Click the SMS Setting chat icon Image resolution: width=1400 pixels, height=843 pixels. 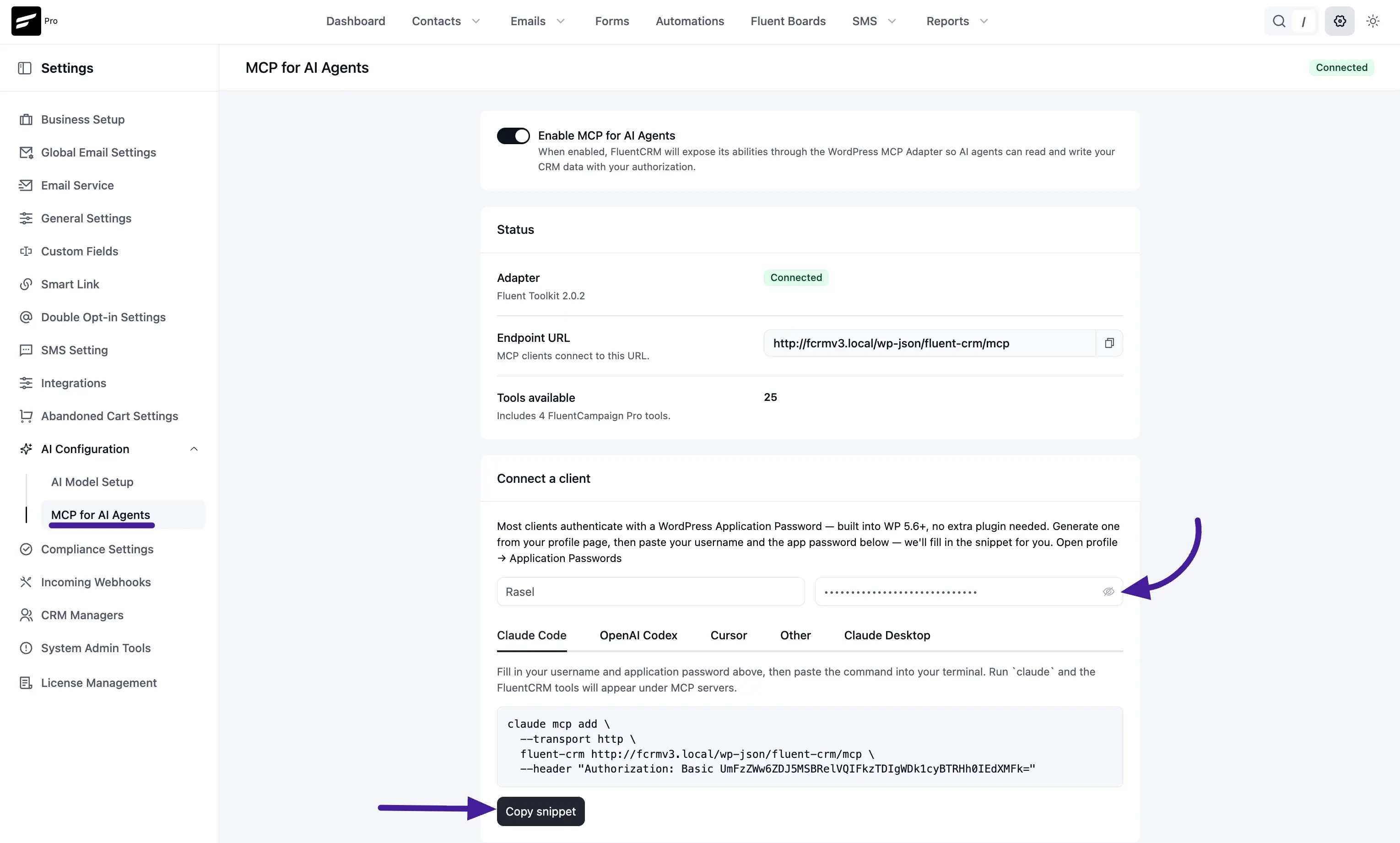pyautogui.click(x=26, y=350)
